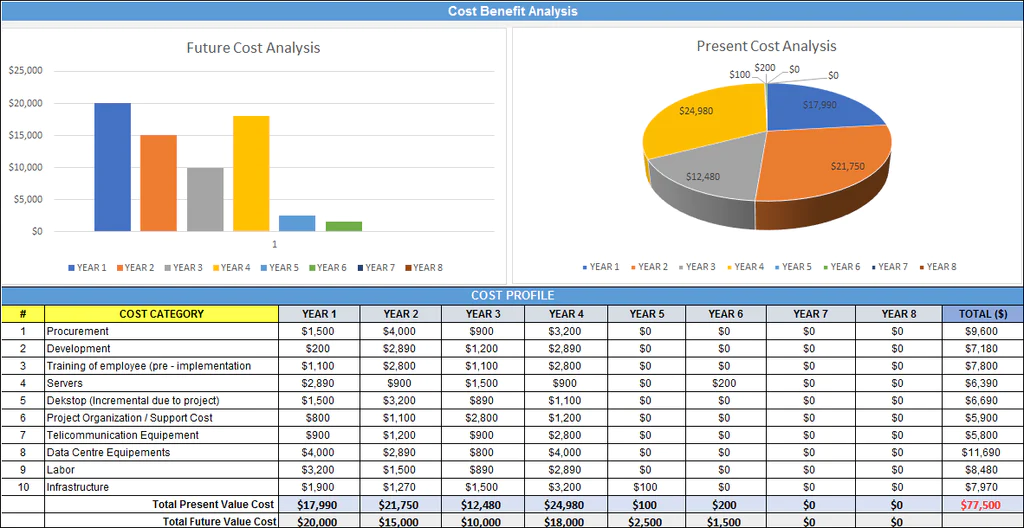
Task: Click the COST PROFILE section header
Action: (512, 295)
